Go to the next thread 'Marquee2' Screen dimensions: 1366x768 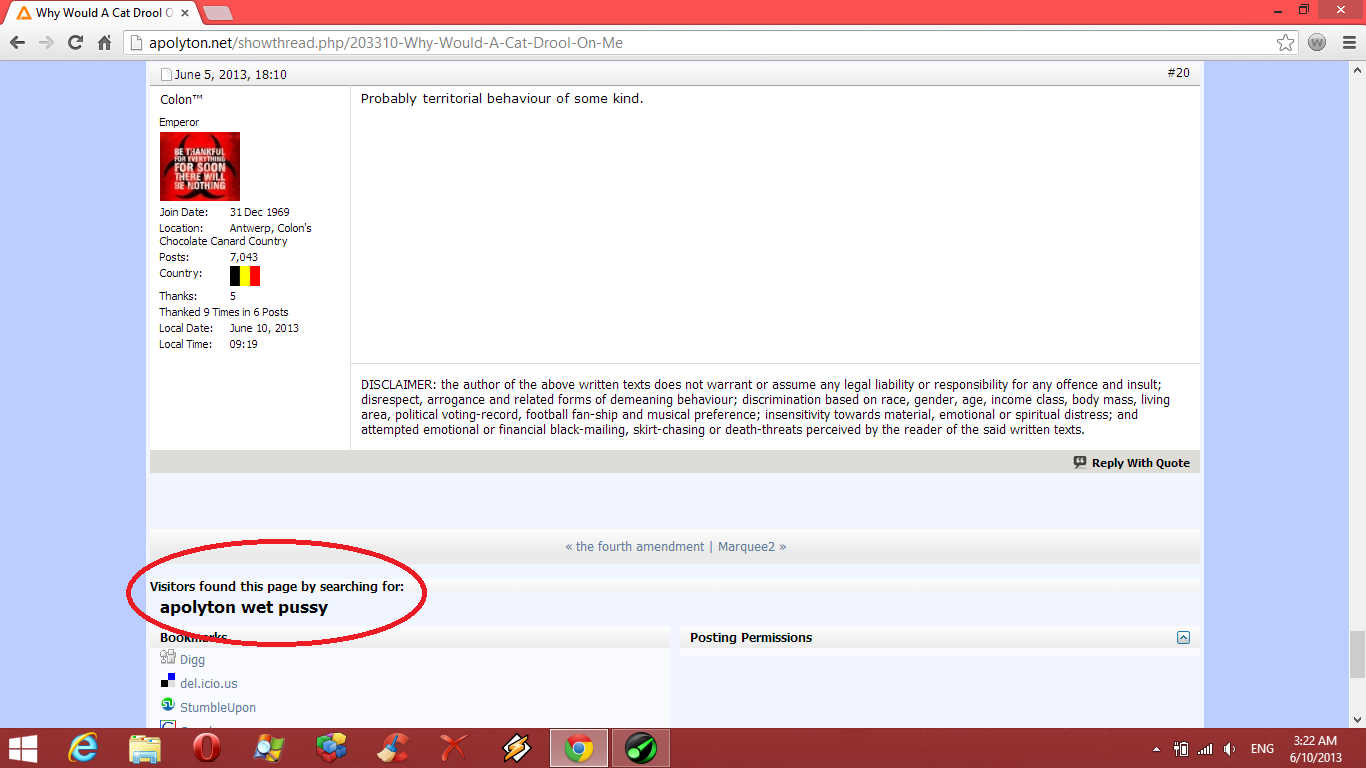[751, 547]
